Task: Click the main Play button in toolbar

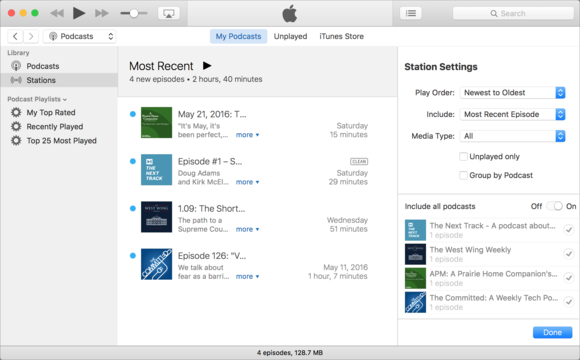Action: [x=78, y=13]
